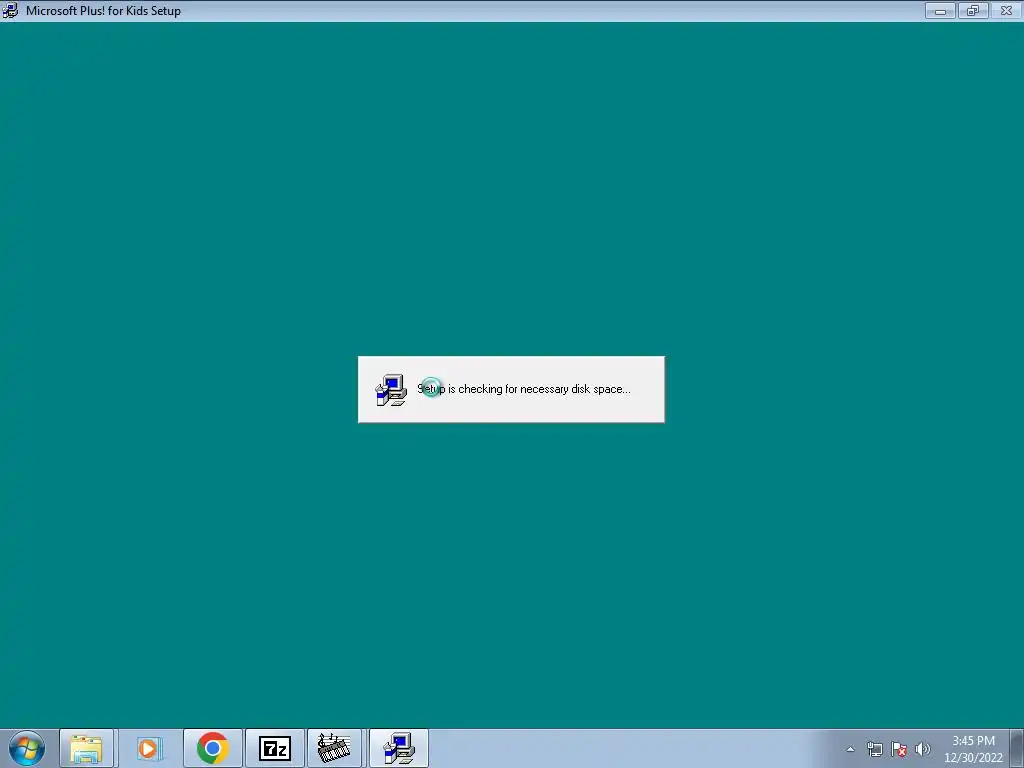This screenshot has height=768, width=1024.
Task: Open the piano keyboard app in taskbar
Action: (334, 748)
